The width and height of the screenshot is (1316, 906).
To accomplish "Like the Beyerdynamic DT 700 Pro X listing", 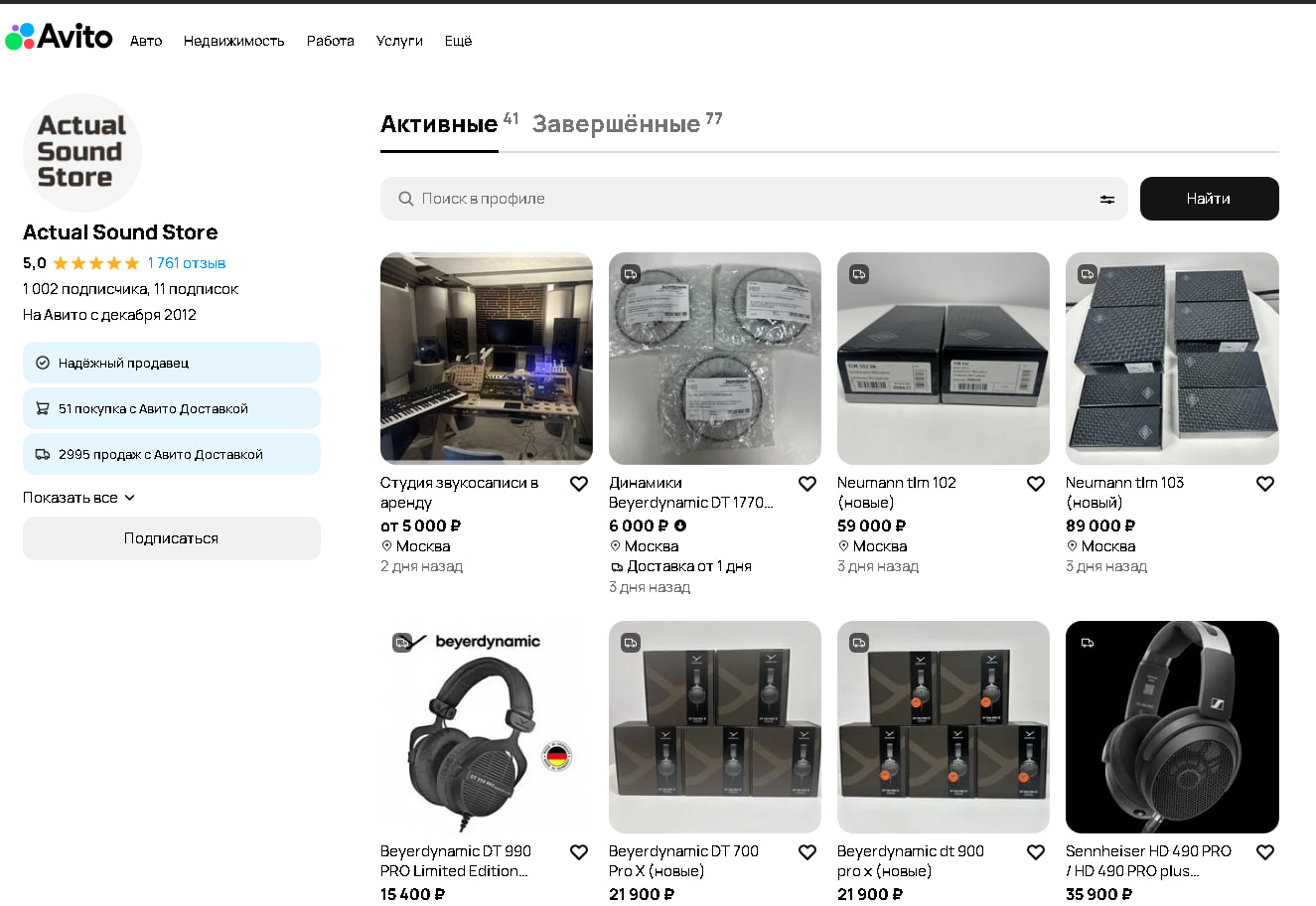I will click(x=807, y=852).
